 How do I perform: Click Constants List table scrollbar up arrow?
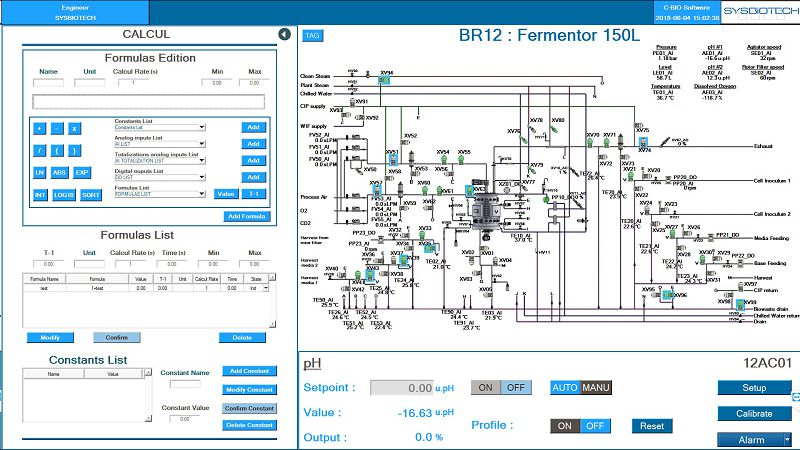(x=148, y=373)
